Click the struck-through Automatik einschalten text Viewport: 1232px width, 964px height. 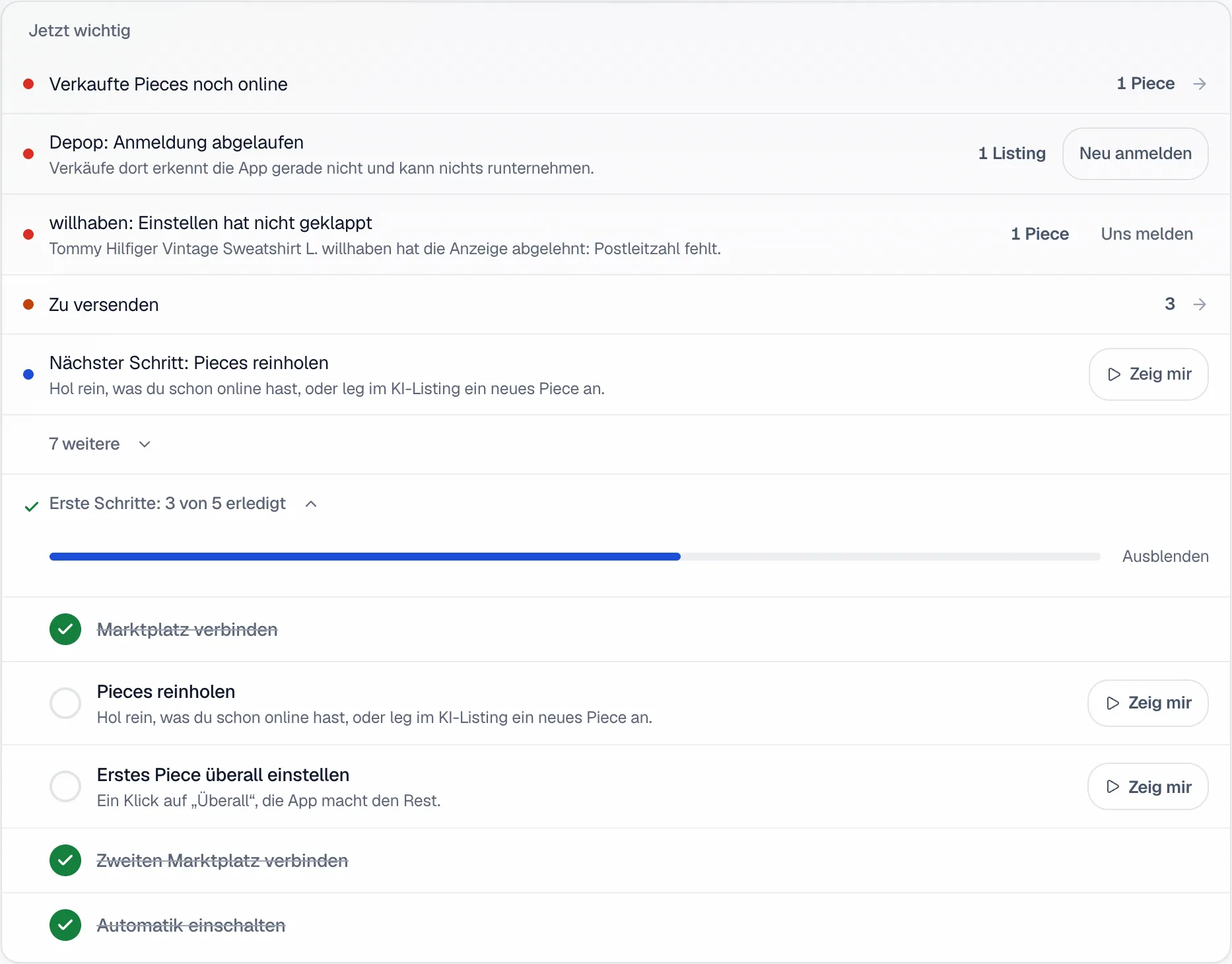click(x=191, y=926)
